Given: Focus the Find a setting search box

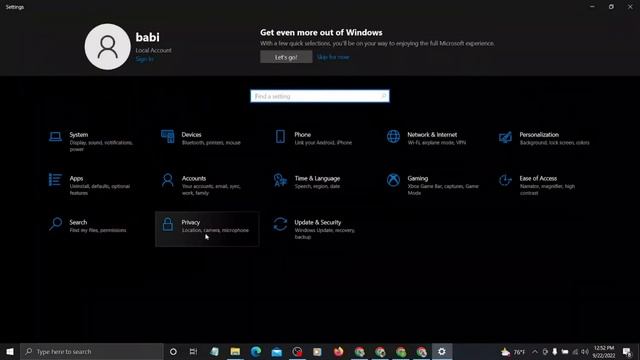Looking at the screenshot, I should pyautogui.click(x=320, y=96).
